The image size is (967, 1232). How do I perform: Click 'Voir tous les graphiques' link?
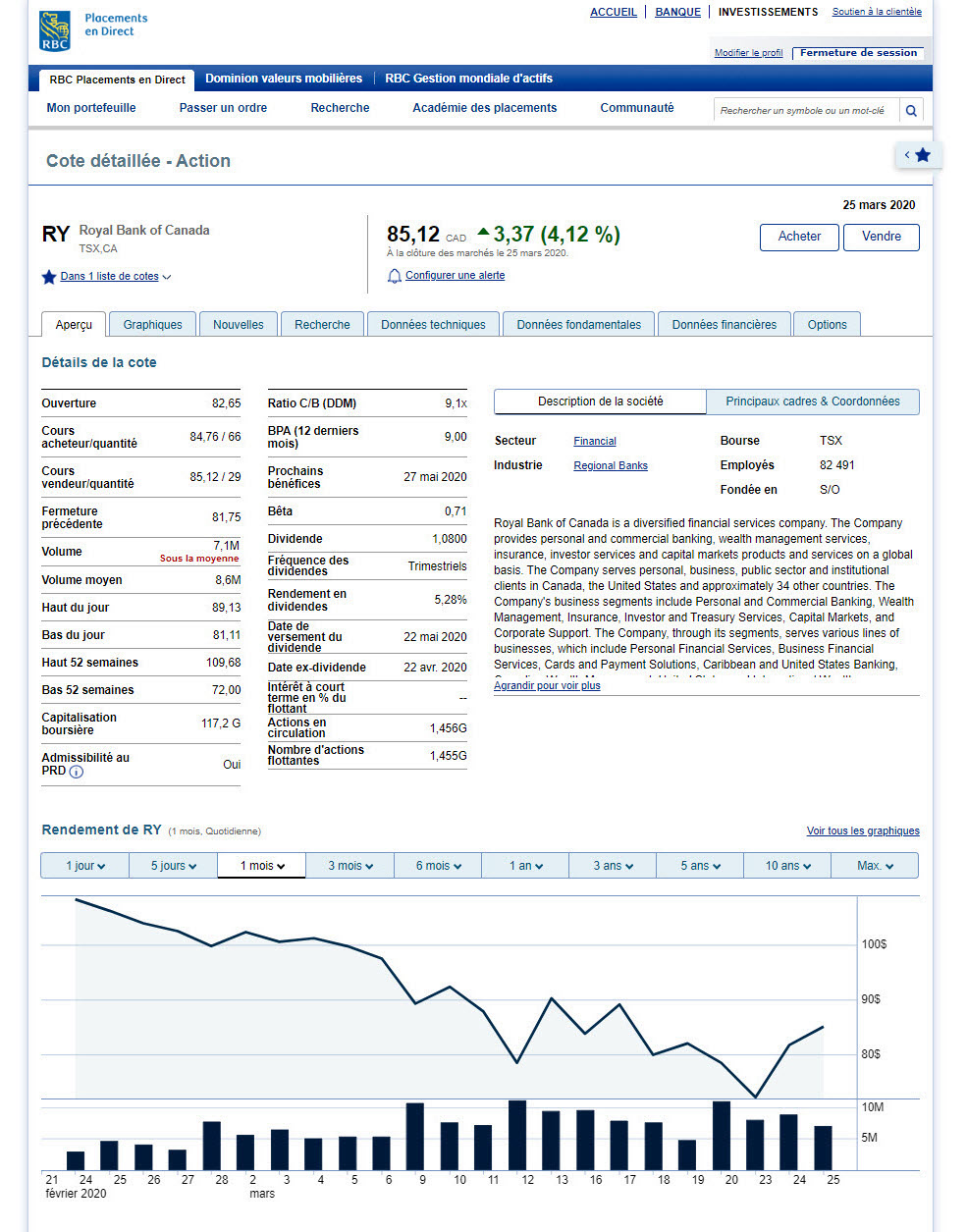tap(863, 831)
